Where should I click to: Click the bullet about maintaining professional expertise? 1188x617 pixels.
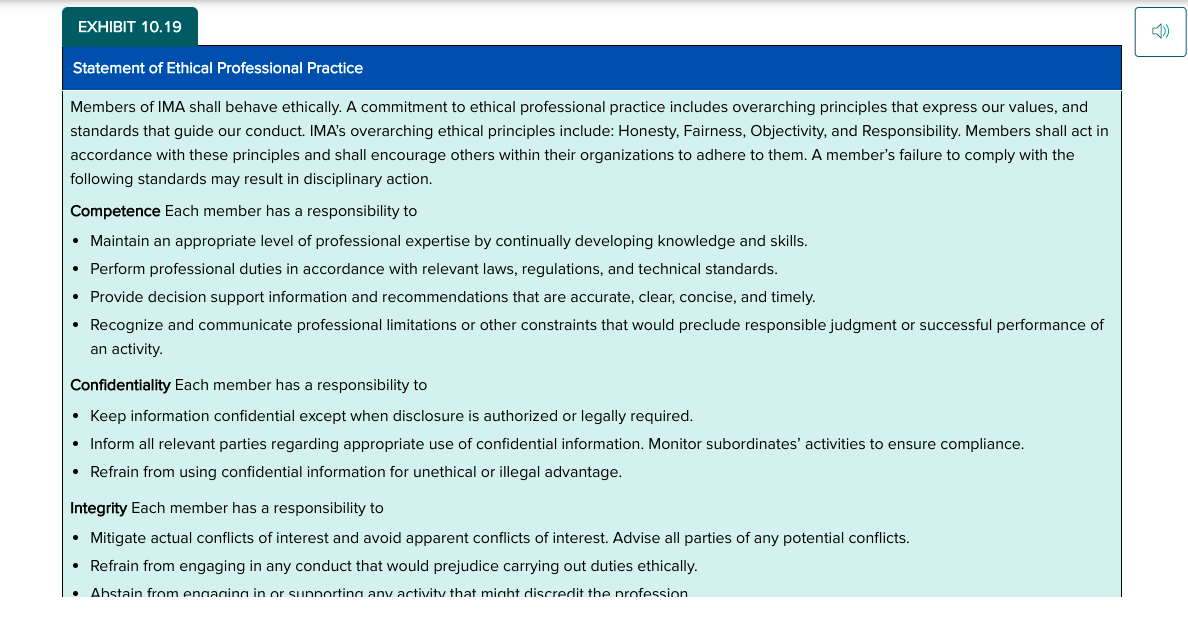point(449,241)
